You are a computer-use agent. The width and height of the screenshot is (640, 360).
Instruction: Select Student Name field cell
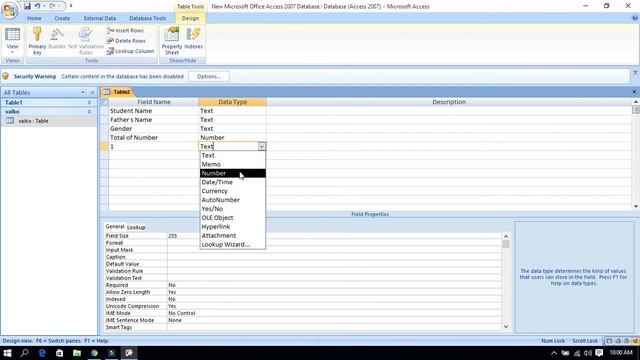click(153, 111)
